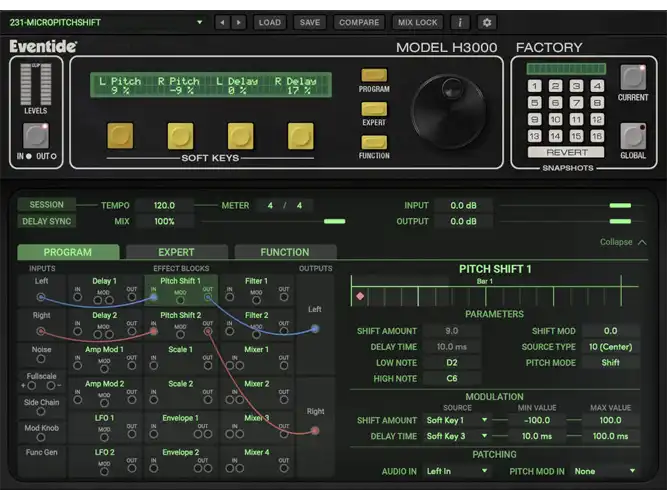Click the pink marker on Bar 1 timeline
667x500 pixels.
360,296
